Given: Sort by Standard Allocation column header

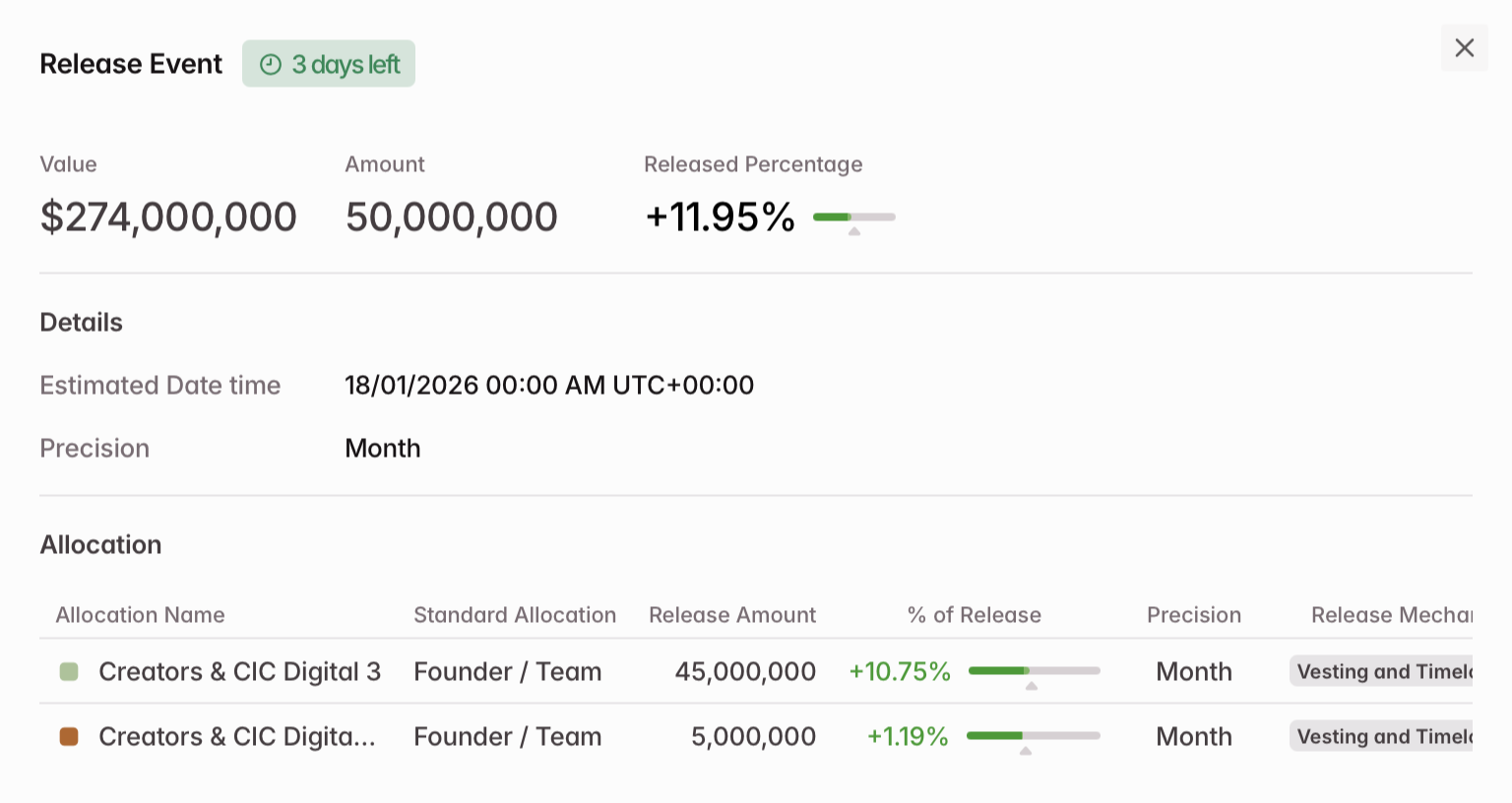Looking at the screenshot, I should click(514, 615).
